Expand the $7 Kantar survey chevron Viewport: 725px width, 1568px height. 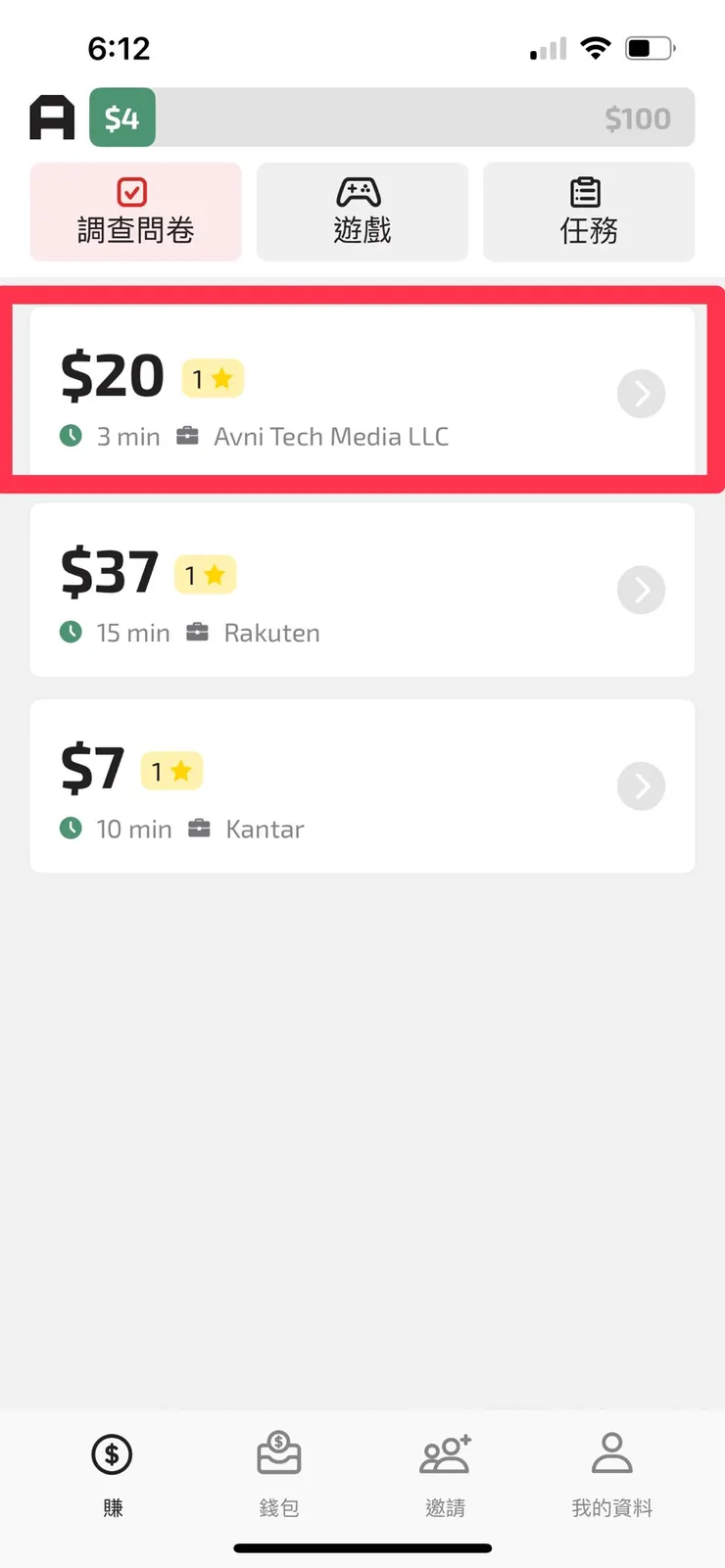(642, 785)
